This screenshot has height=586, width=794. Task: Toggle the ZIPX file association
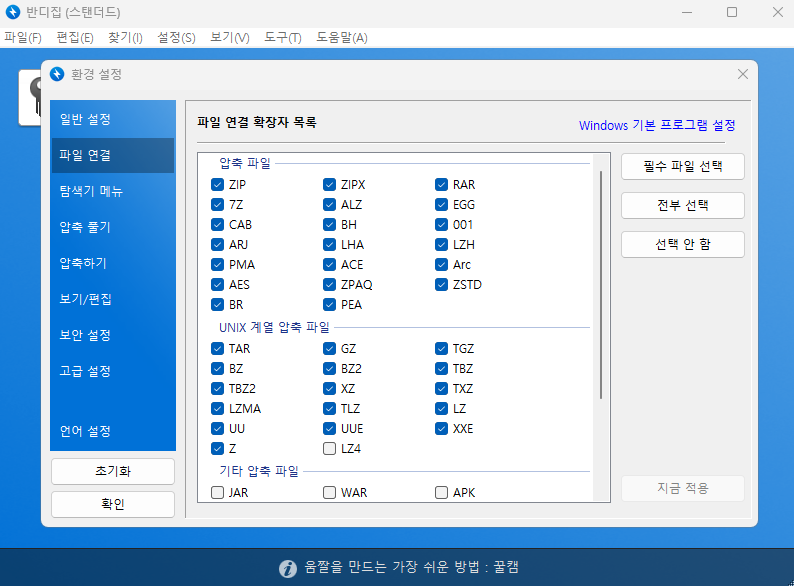tap(329, 184)
